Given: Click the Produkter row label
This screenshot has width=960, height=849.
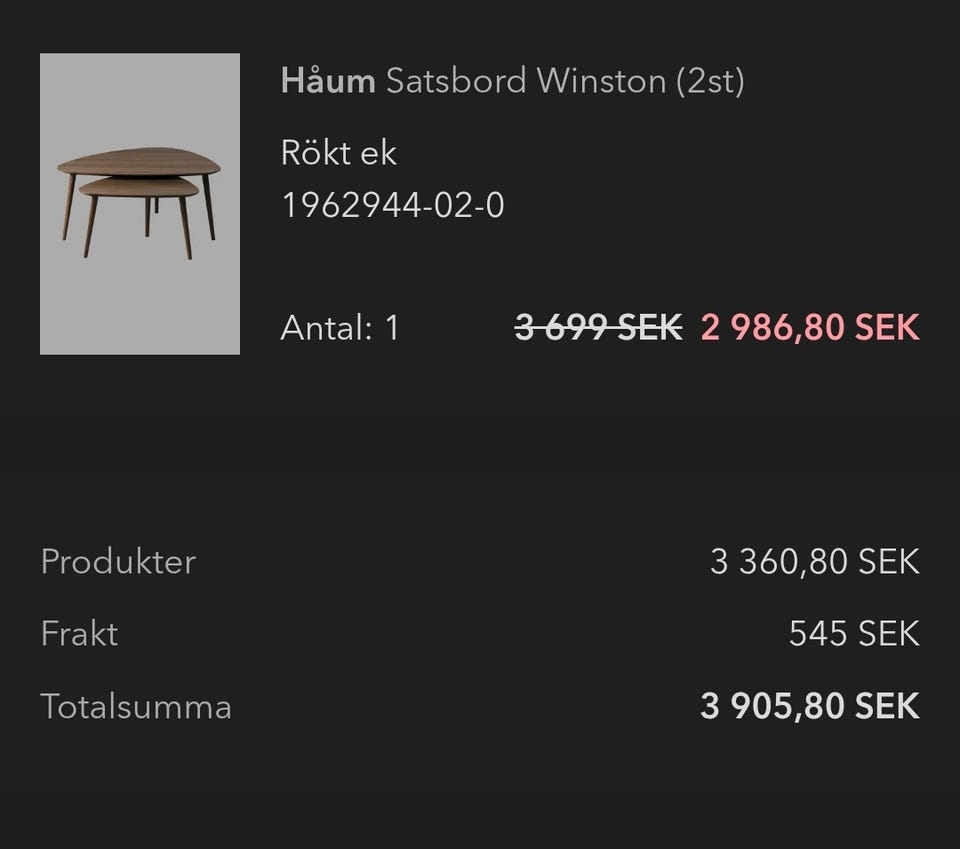Looking at the screenshot, I should click(117, 562).
